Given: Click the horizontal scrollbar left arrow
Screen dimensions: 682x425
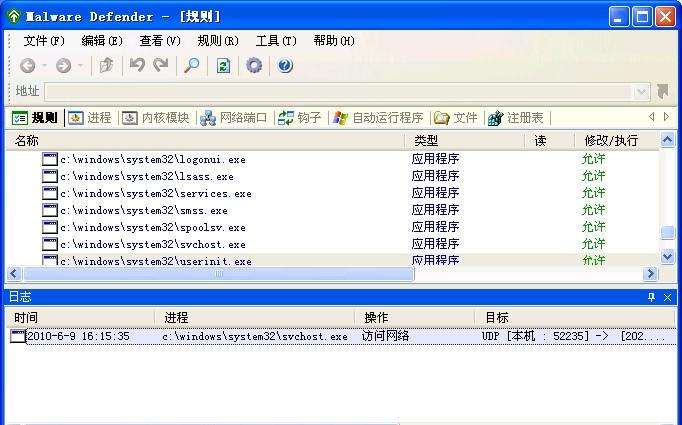Looking at the screenshot, I should 13,274.
